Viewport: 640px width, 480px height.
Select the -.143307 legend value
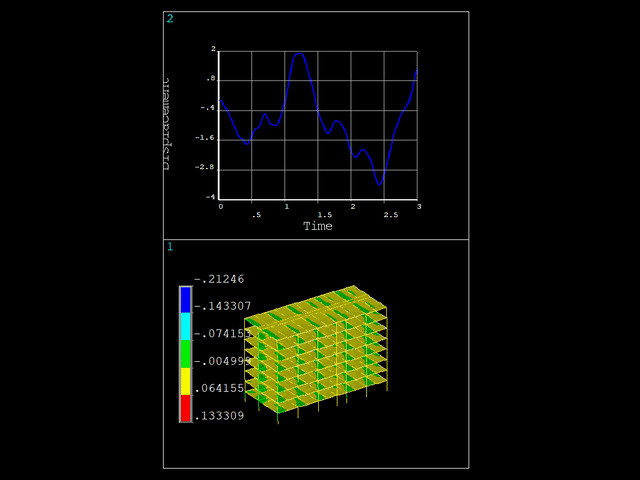pos(223,306)
